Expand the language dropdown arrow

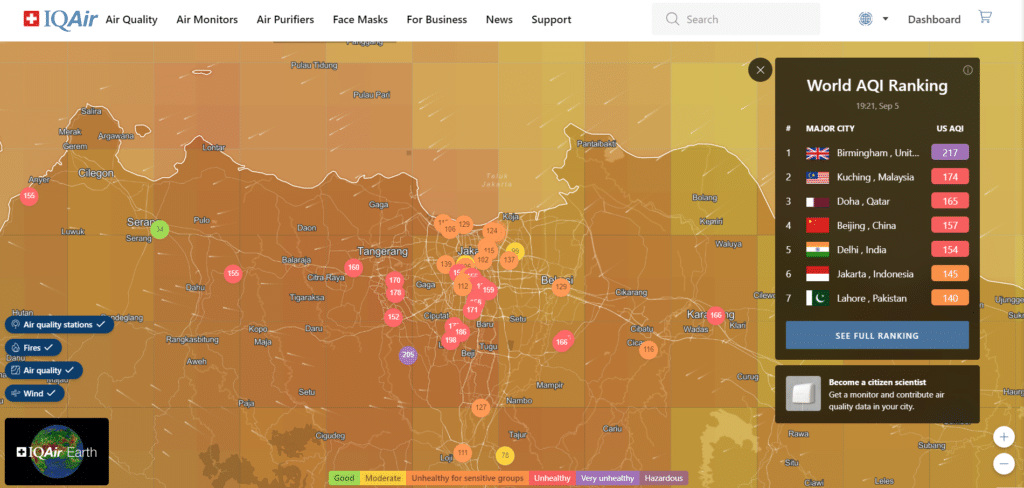point(886,19)
